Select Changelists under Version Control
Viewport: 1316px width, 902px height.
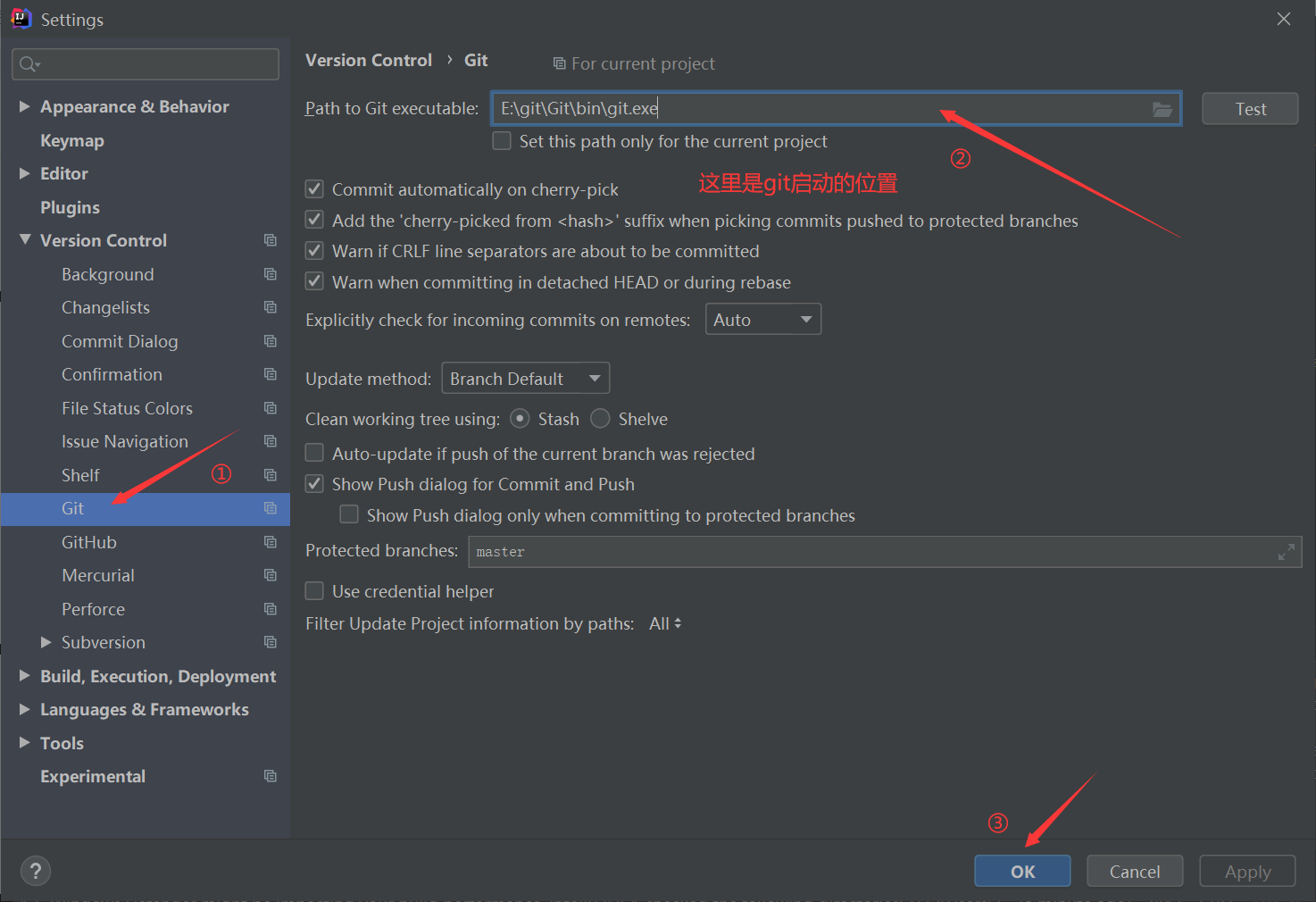click(105, 307)
